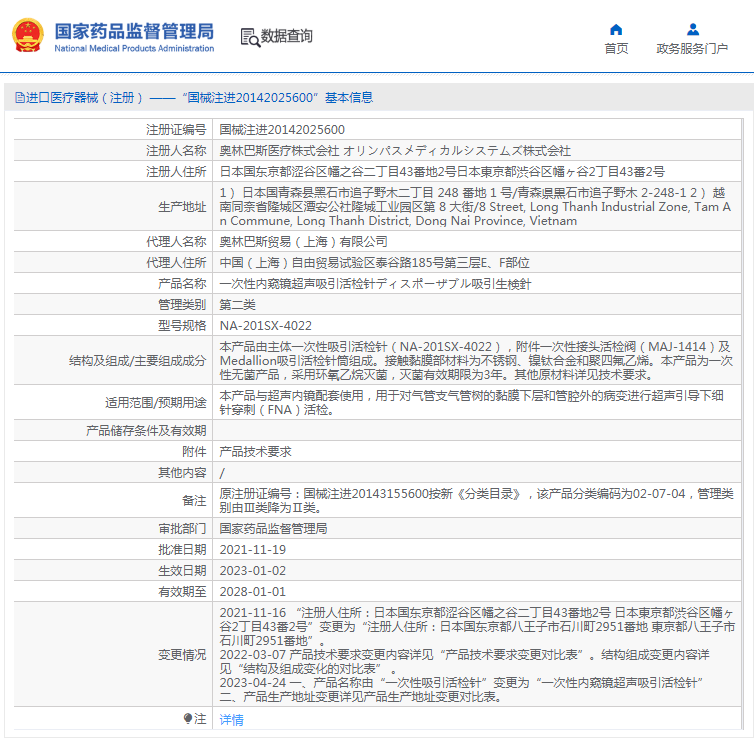Select 一次性内窥镜超声吸引活检针 product name value
The image size is (754, 740).
[375, 284]
